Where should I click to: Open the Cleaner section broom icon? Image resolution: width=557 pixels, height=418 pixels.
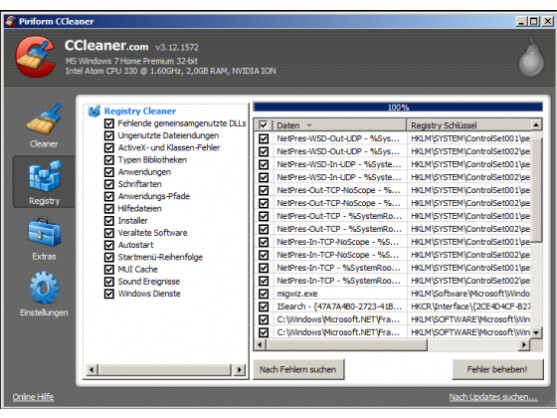pyautogui.click(x=44, y=119)
